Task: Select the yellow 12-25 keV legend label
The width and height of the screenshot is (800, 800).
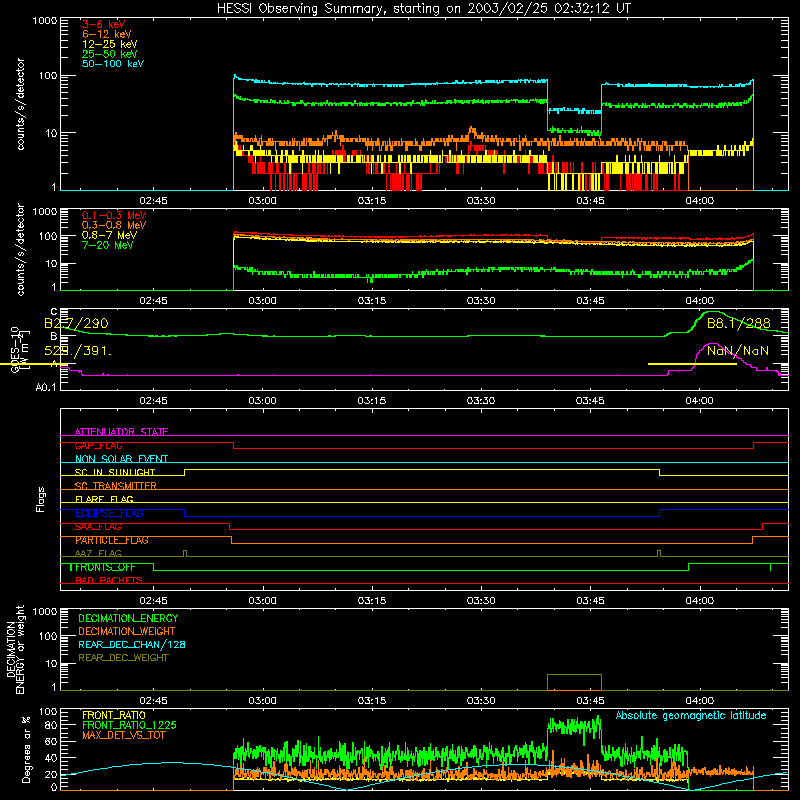Action: pos(109,44)
